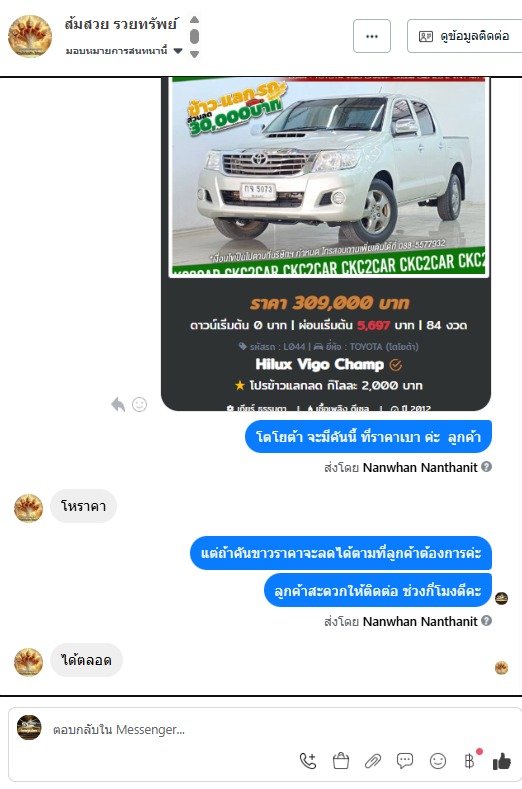Click the ดูข้อมูลติดต่อ contact info button
The image size is (522, 789).
(464, 36)
